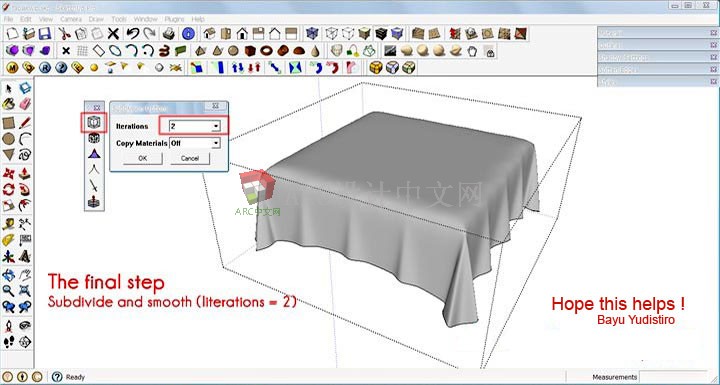
Task: Open the Camera menu
Action: tap(71, 19)
